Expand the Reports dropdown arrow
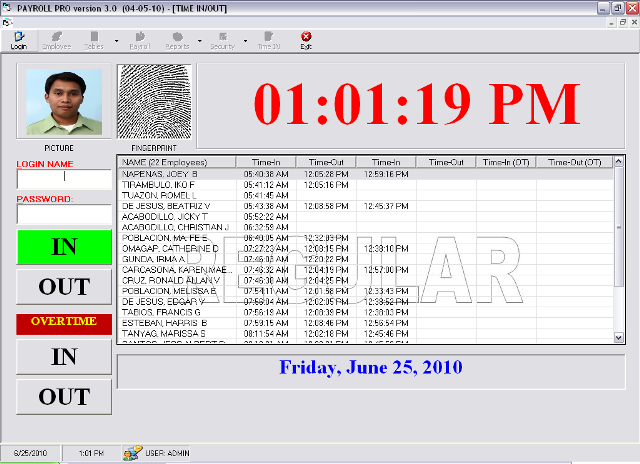640x464 pixels. coord(200,41)
